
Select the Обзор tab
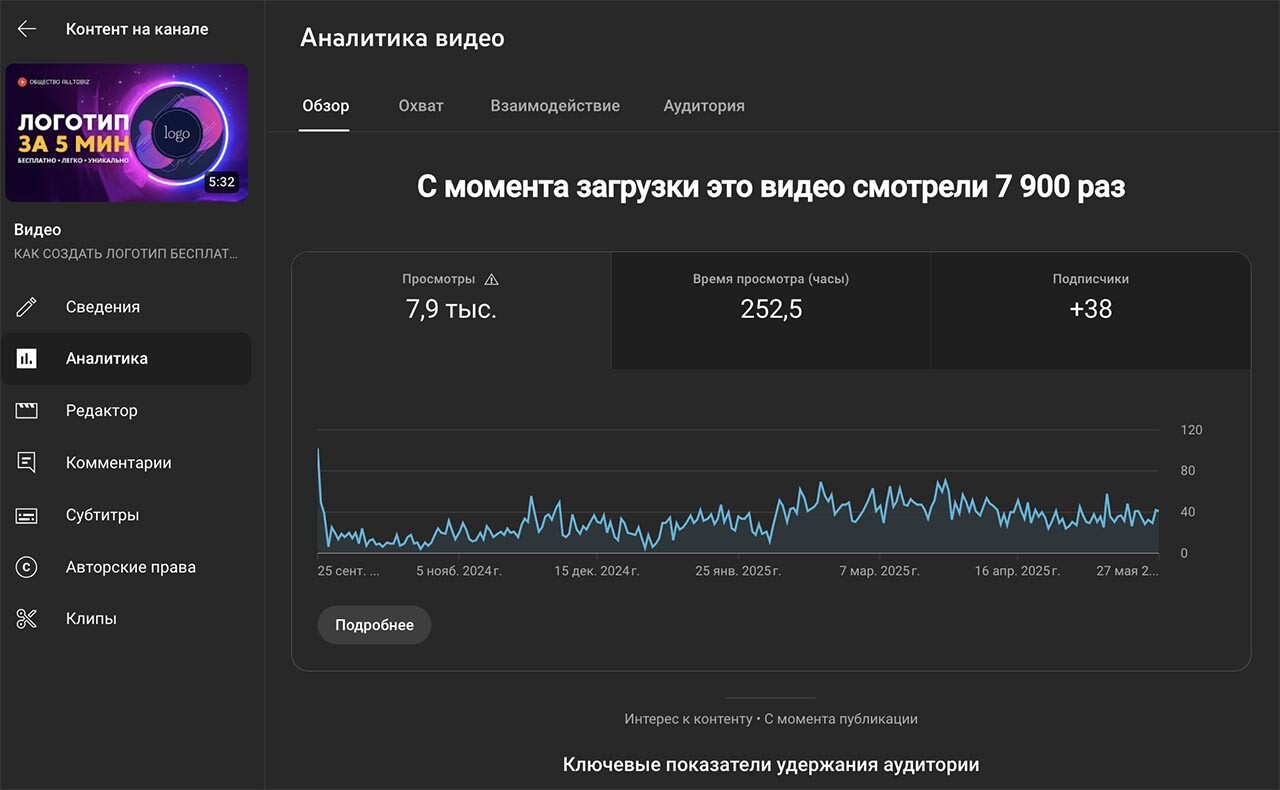(325, 106)
